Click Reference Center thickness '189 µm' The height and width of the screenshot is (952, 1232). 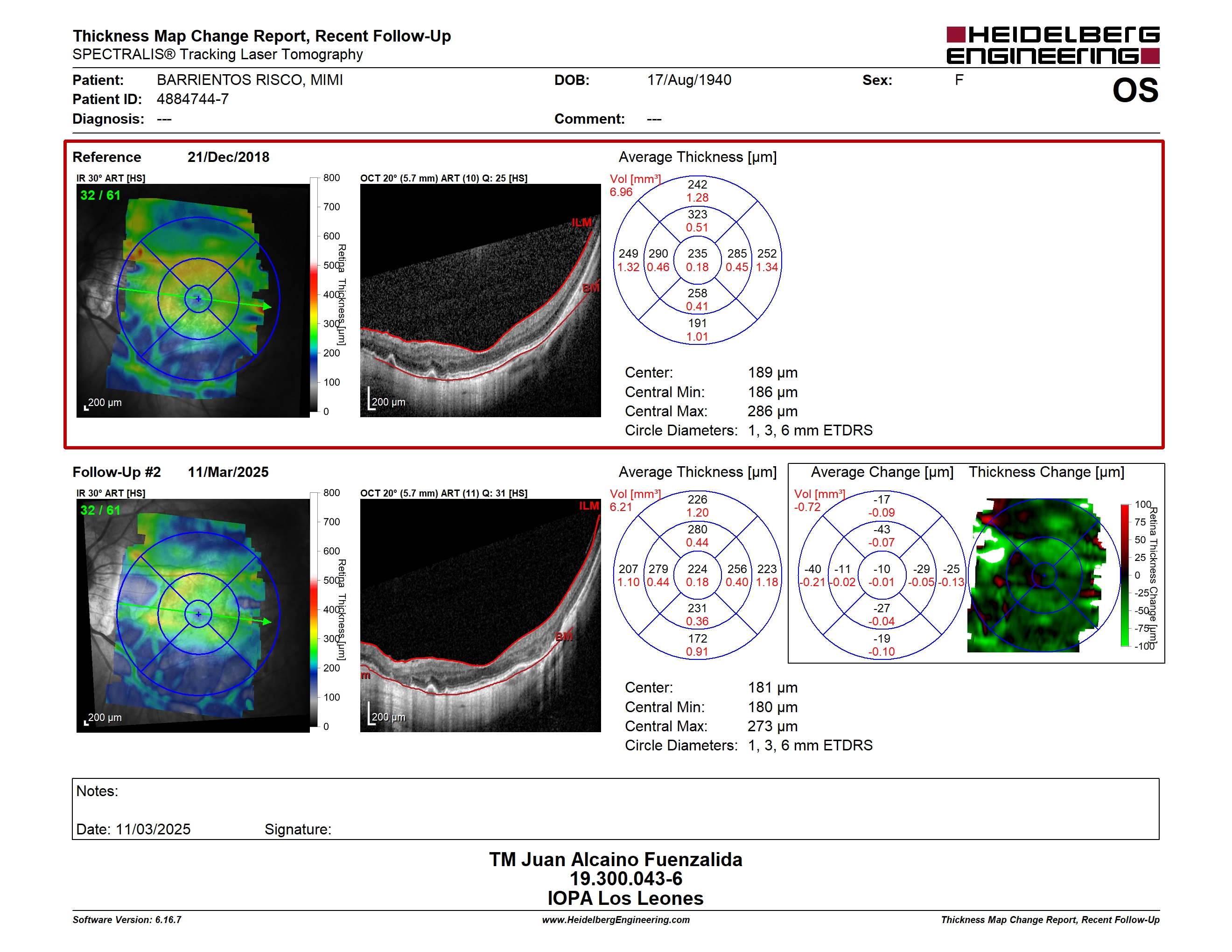pyautogui.click(x=773, y=373)
